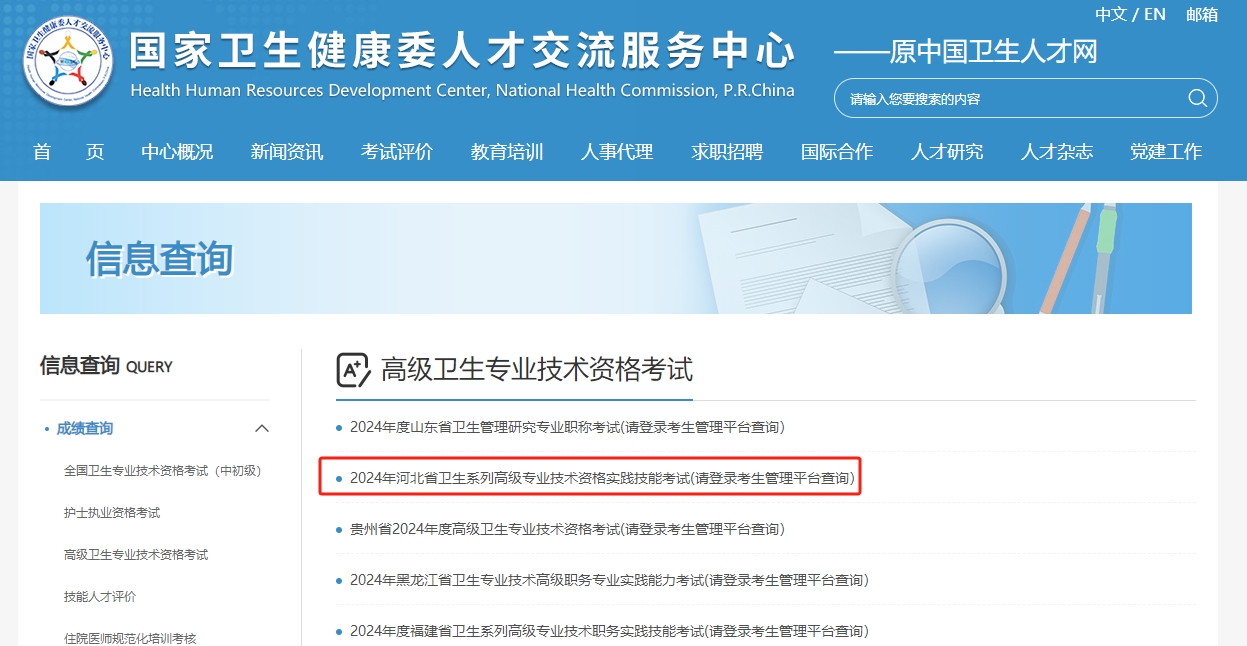The width and height of the screenshot is (1247, 646).
Task: Select 护士执业资格考试 in sidebar
Action: coord(112,513)
